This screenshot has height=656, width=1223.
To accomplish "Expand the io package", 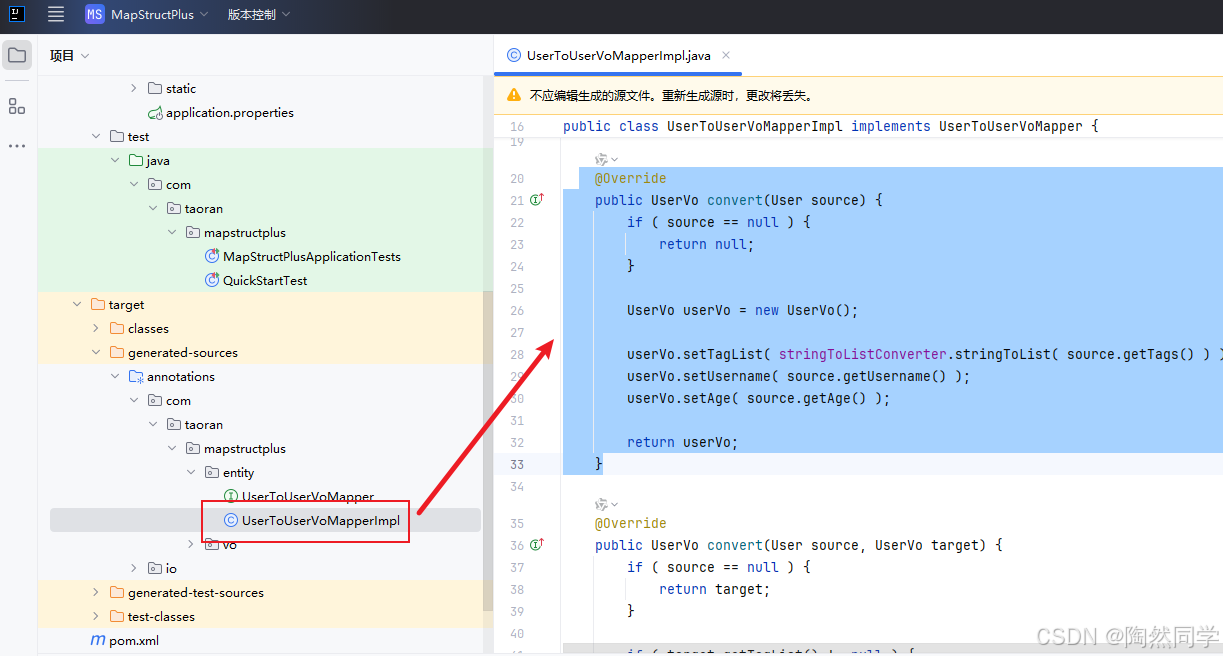I will pyautogui.click(x=134, y=569).
